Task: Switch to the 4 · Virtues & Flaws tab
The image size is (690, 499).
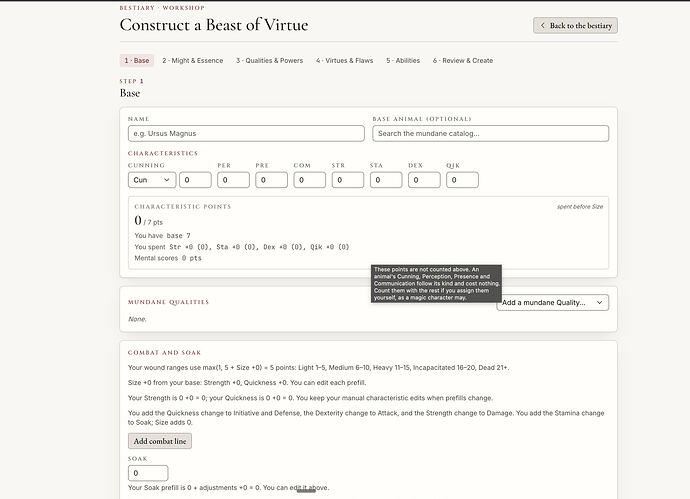Action: 345,60
